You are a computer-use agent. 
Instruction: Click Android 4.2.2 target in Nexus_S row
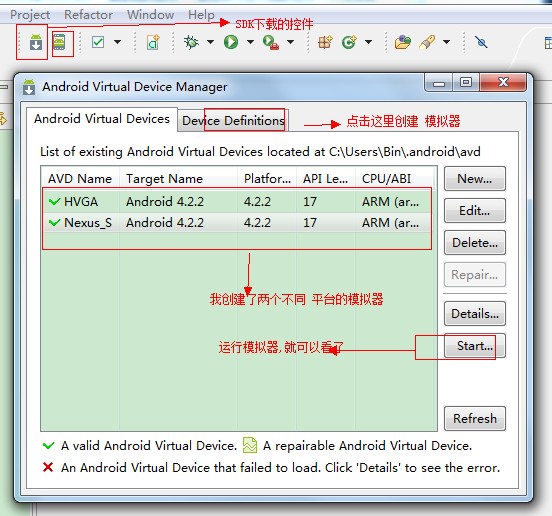[165, 223]
